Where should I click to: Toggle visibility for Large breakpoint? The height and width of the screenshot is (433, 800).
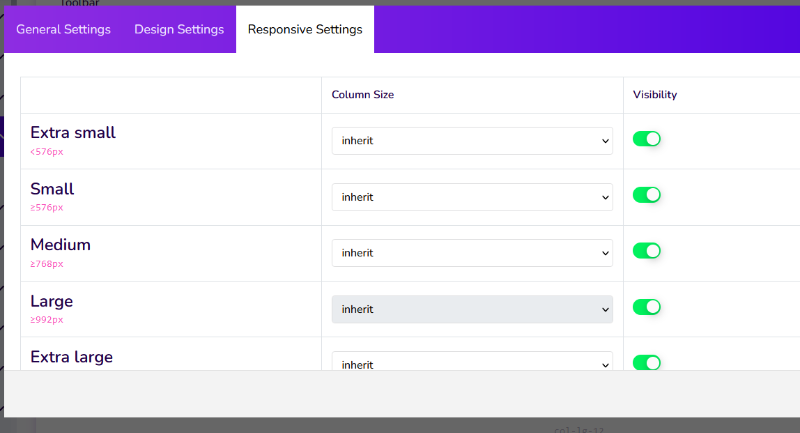(x=646, y=307)
